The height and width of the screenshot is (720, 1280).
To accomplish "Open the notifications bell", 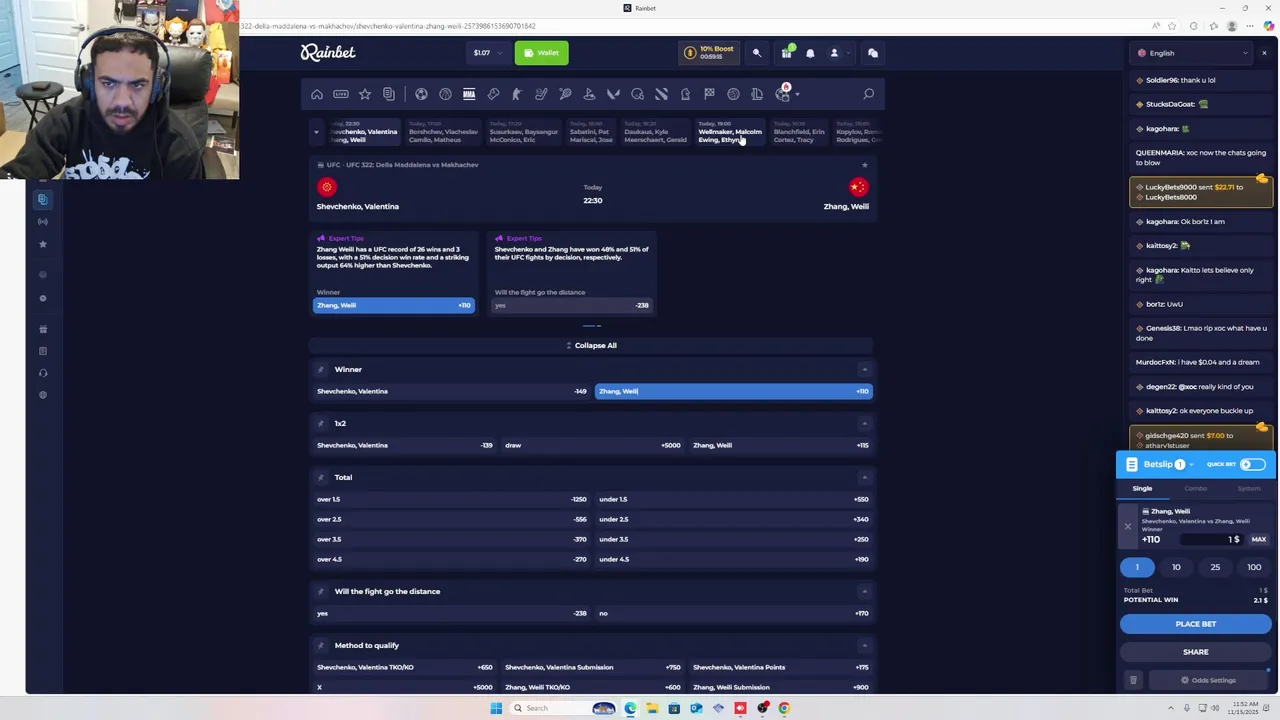I will click(x=810, y=53).
